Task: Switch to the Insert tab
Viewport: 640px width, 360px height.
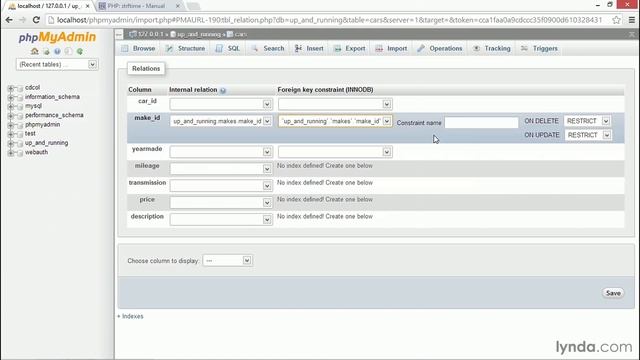Action: tap(309, 49)
